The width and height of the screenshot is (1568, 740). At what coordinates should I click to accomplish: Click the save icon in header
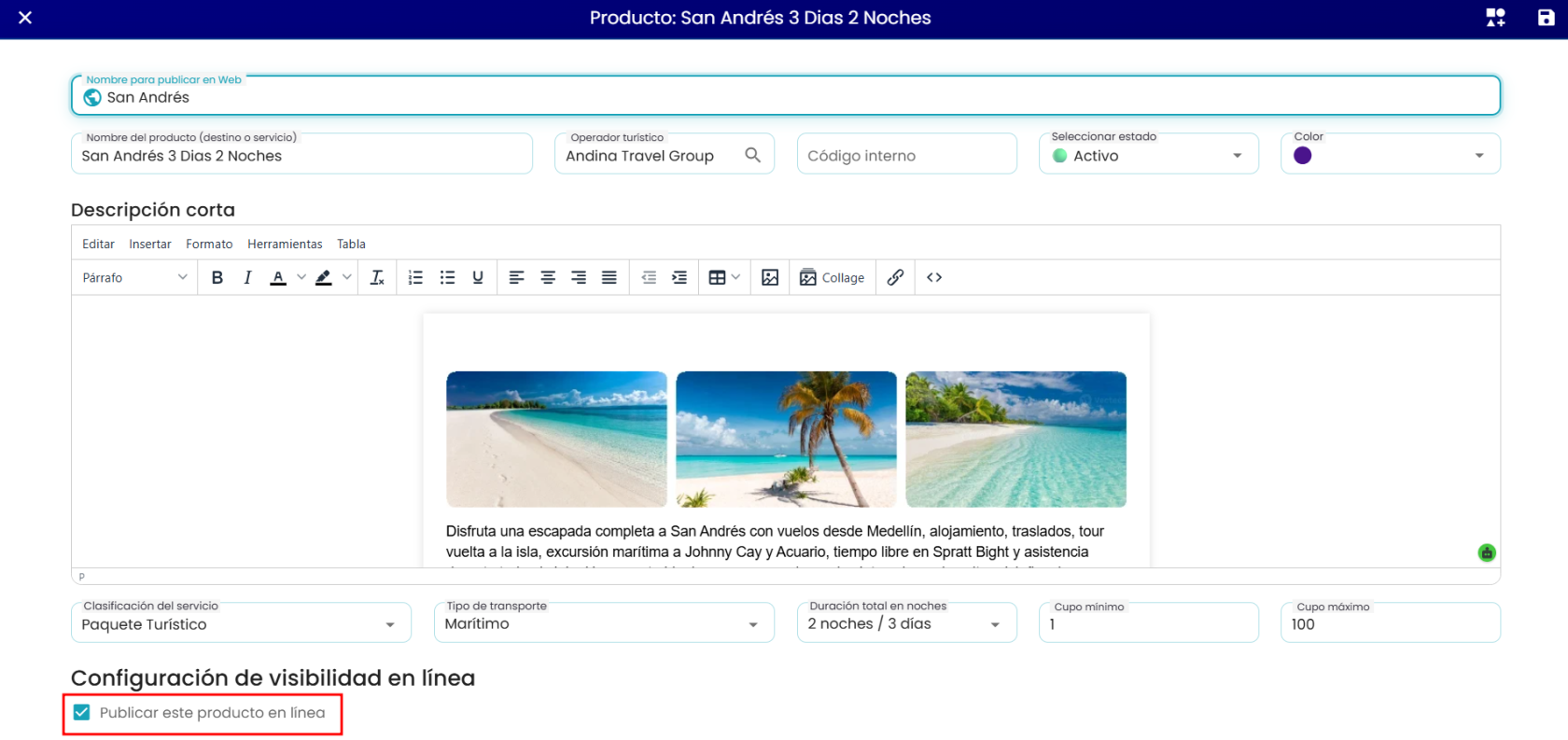[x=1546, y=18]
